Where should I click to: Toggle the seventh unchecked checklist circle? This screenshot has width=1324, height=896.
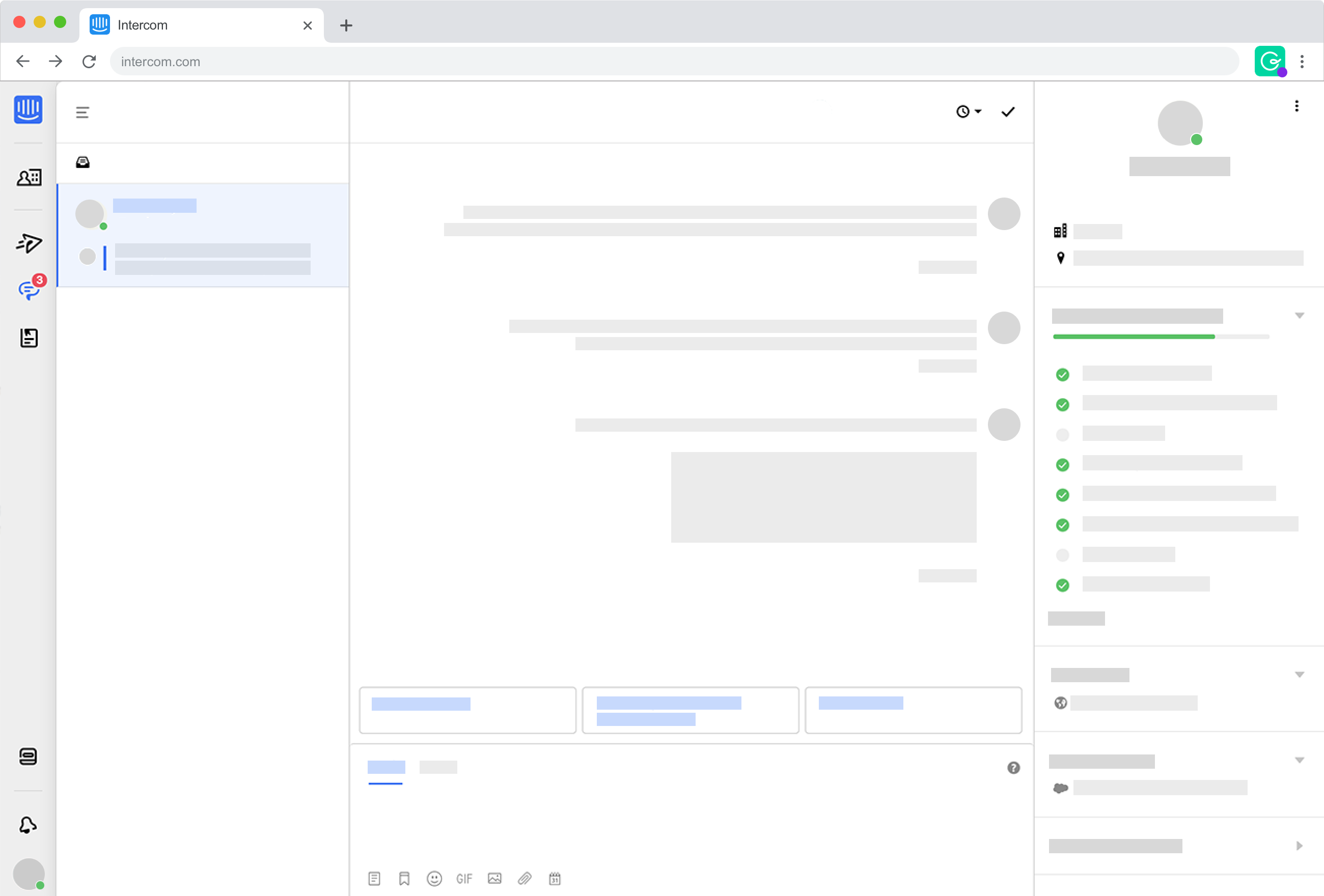click(1062, 555)
